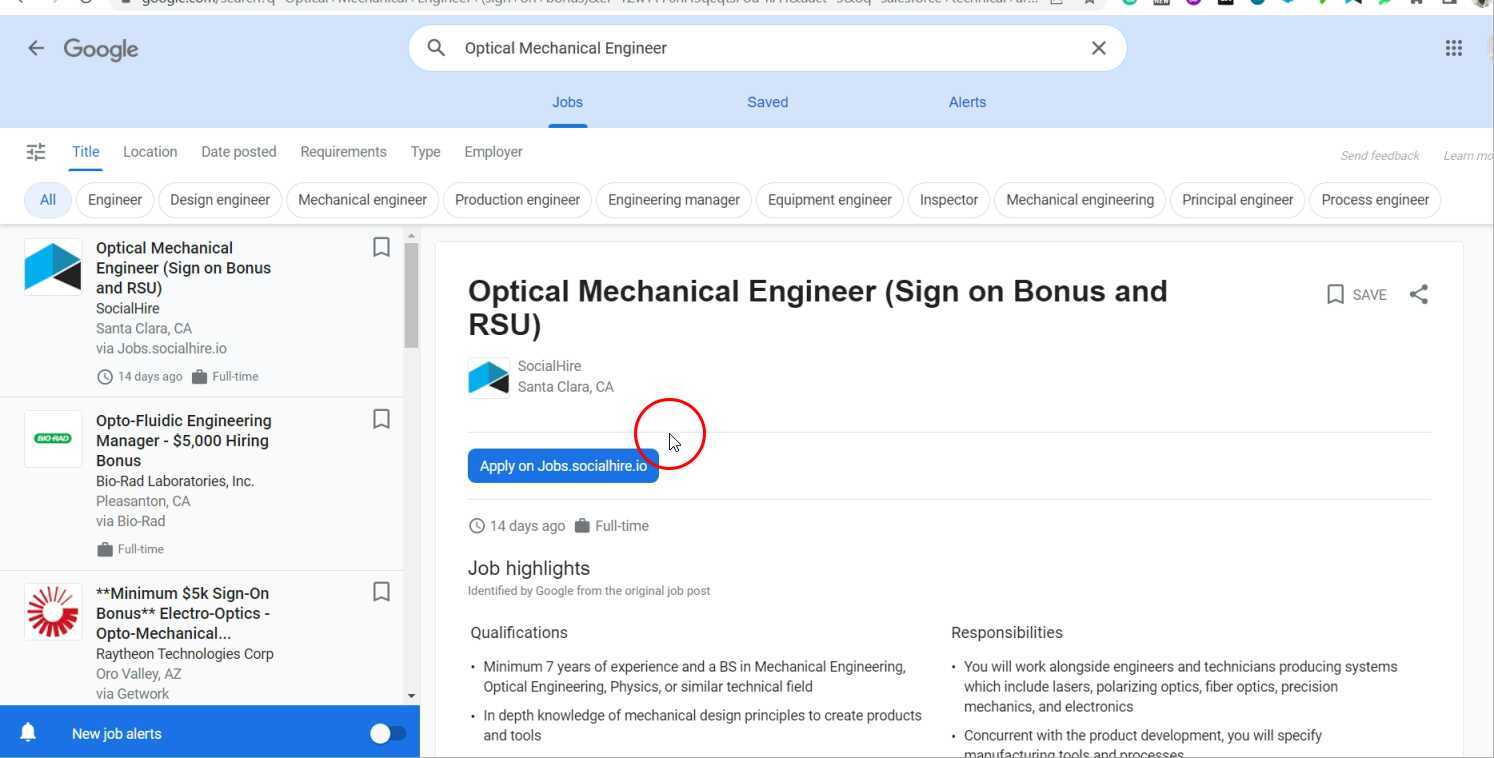Toggle the New job alerts switch
This screenshot has height=758, width=1494.
[388, 733]
